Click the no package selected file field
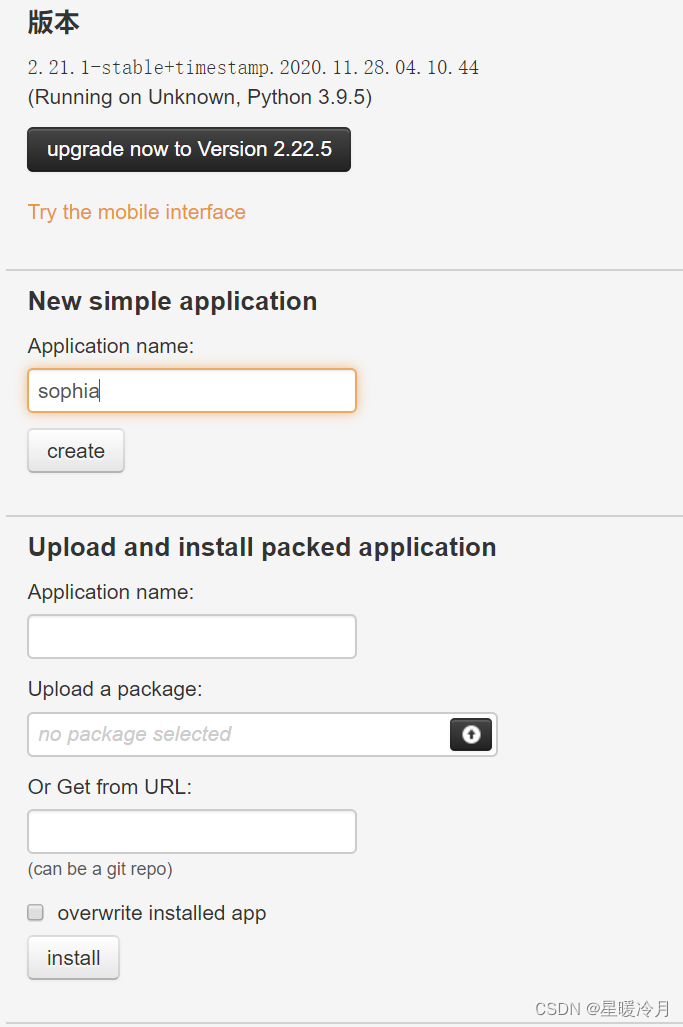The height and width of the screenshot is (1027, 683). [238, 734]
